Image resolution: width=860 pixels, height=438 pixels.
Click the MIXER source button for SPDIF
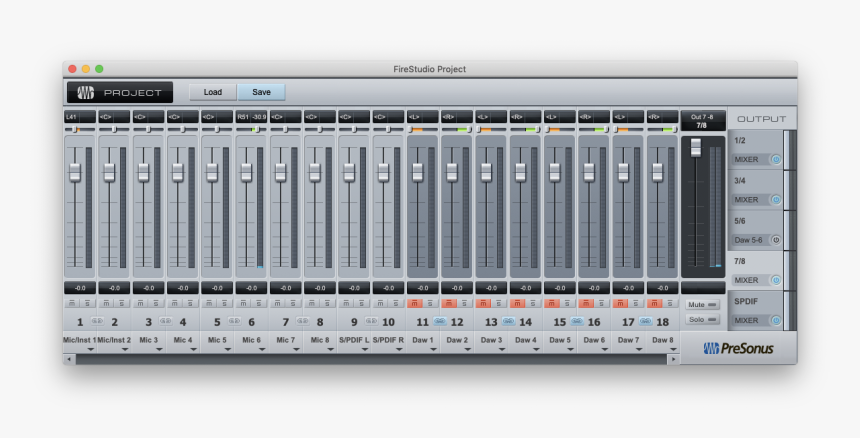(751, 320)
